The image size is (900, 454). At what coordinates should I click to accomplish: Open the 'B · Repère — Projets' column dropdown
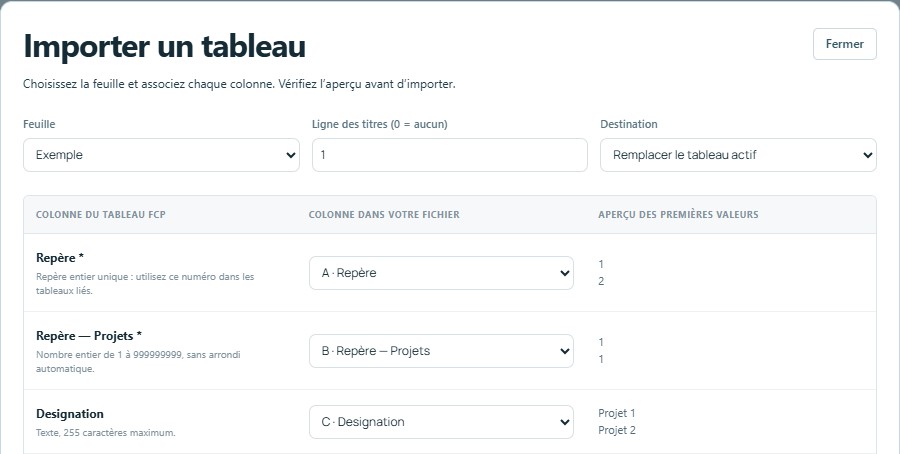(441, 351)
